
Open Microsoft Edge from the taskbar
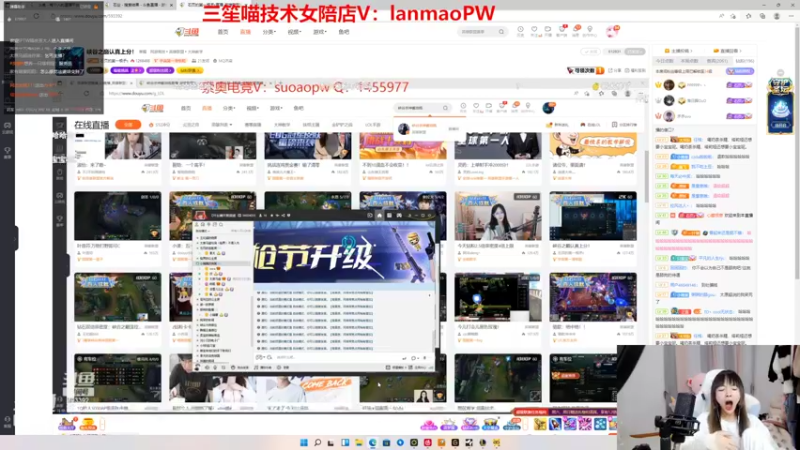tap(372, 442)
